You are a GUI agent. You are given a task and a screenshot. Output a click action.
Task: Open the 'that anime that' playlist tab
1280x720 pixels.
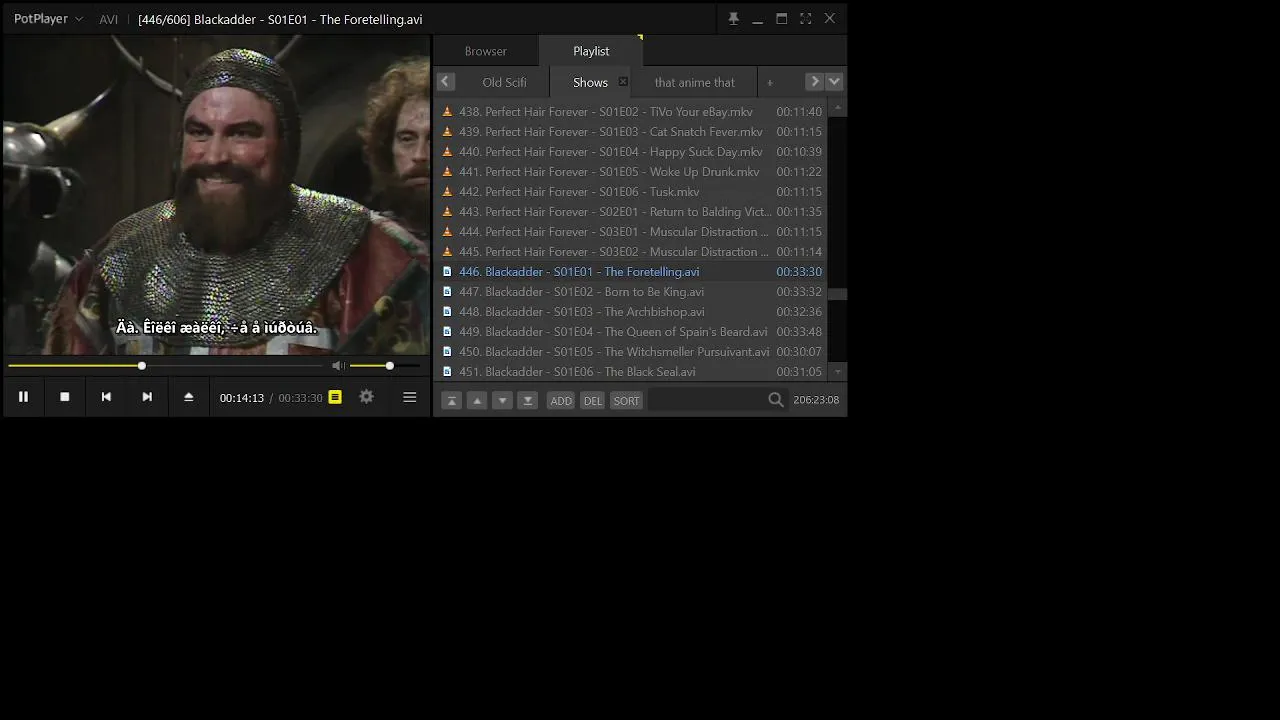tap(694, 82)
